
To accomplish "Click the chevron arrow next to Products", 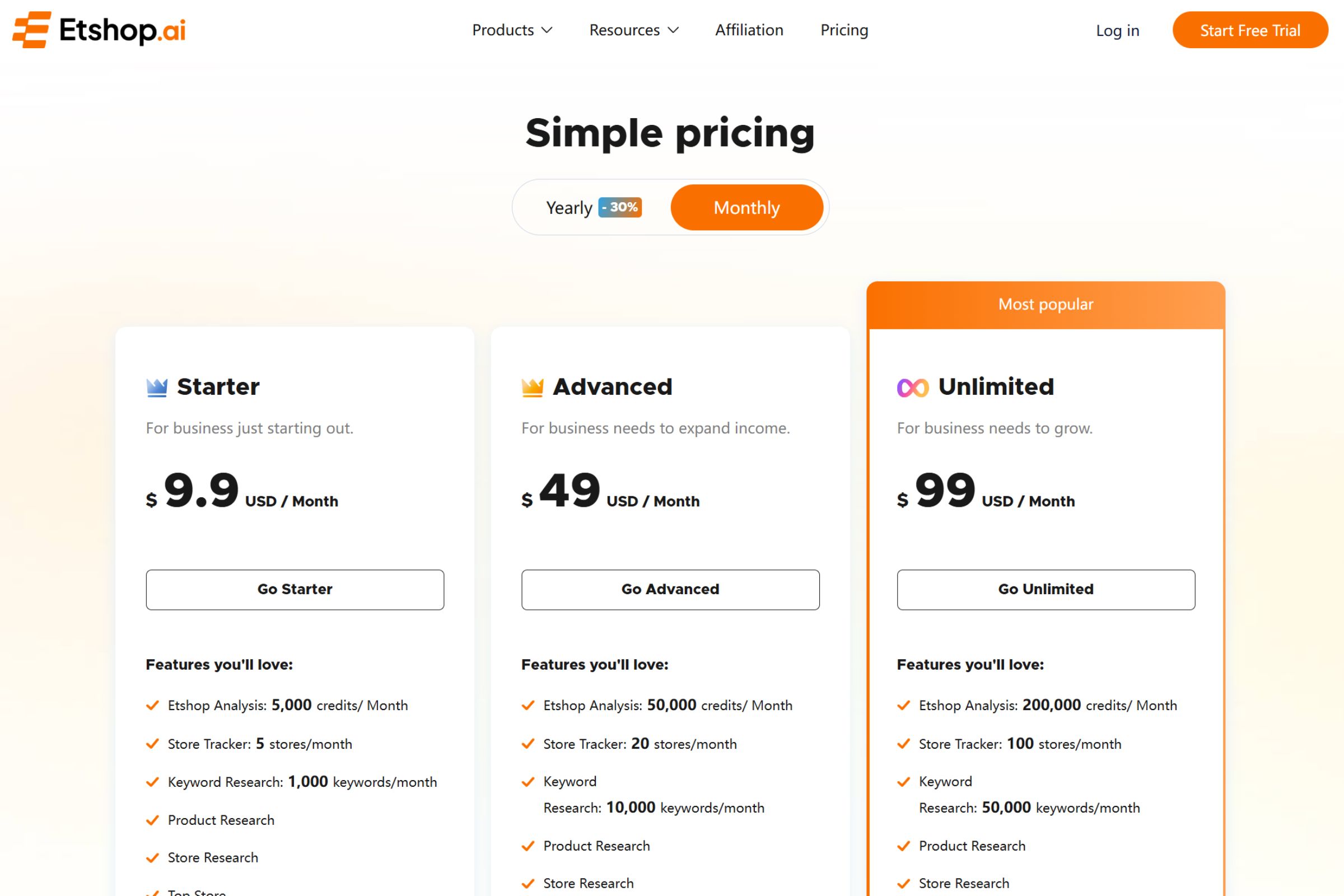I will click(x=547, y=30).
